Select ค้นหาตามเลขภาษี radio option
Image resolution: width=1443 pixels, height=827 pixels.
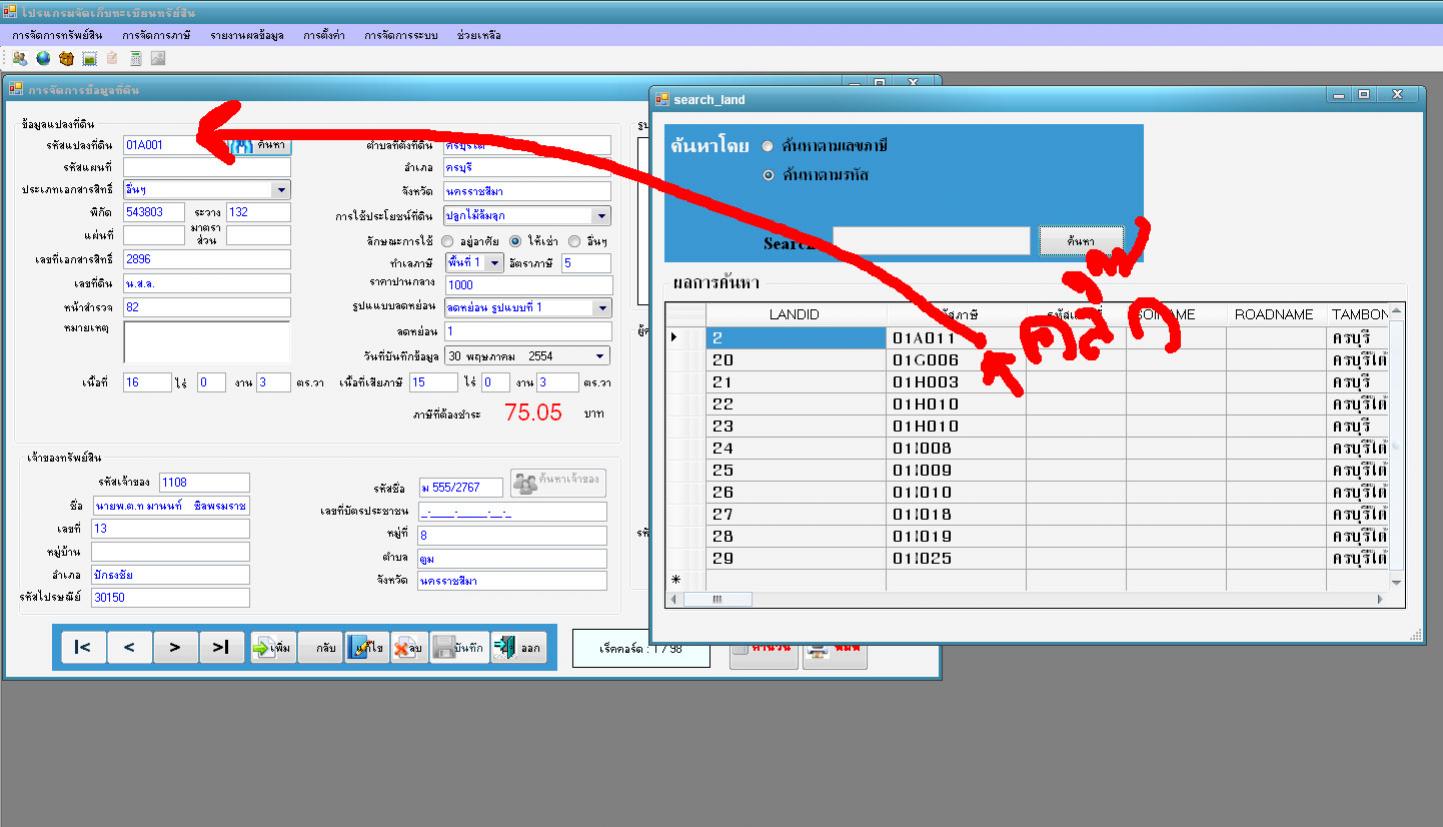click(x=769, y=146)
